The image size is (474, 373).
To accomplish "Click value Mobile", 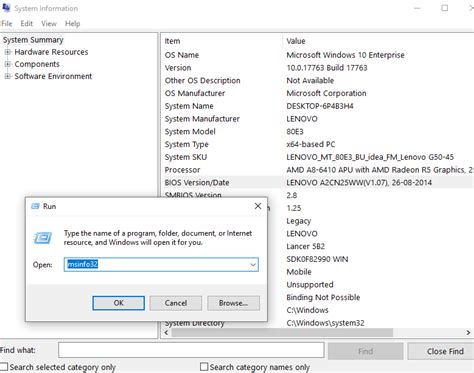I will [299, 272].
